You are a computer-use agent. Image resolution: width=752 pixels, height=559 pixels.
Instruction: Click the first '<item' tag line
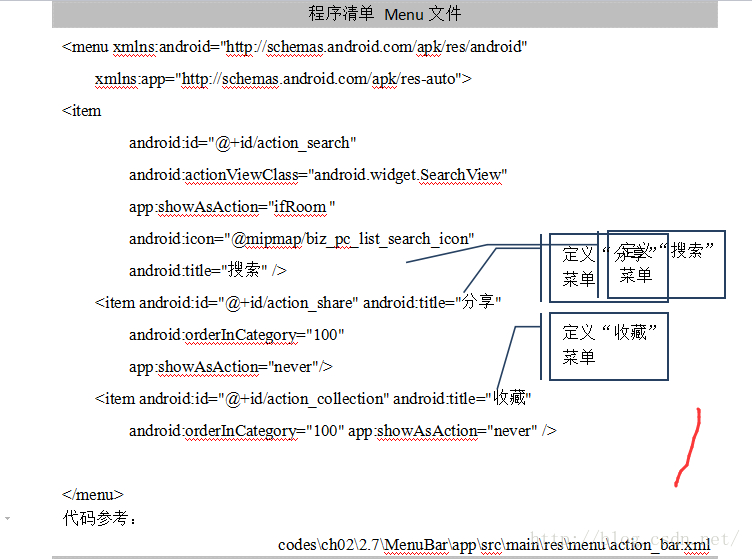(82, 111)
